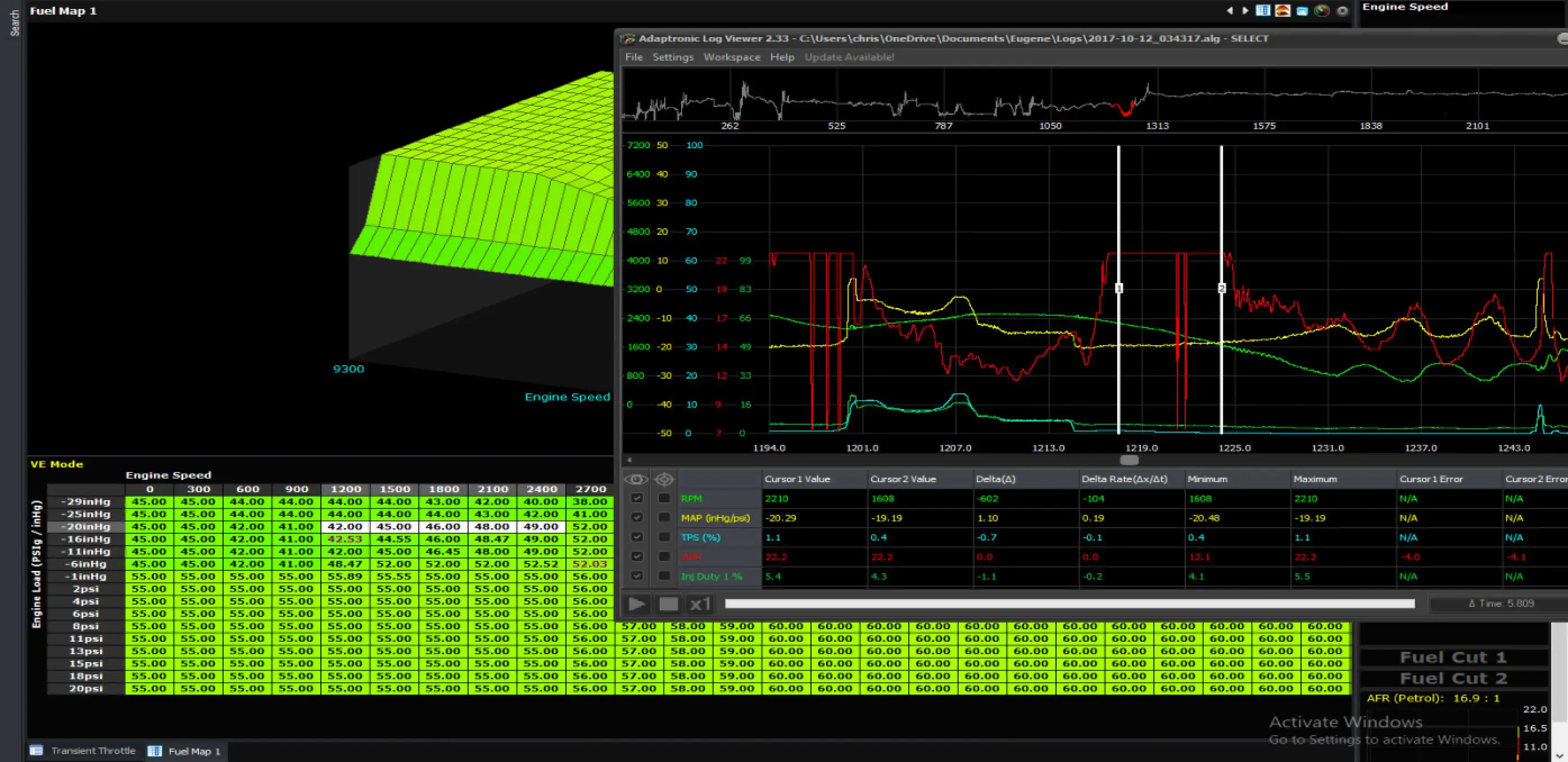Click the blue window layout icon
Image resolution: width=1568 pixels, height=762 pixels.
point(1302,11)
